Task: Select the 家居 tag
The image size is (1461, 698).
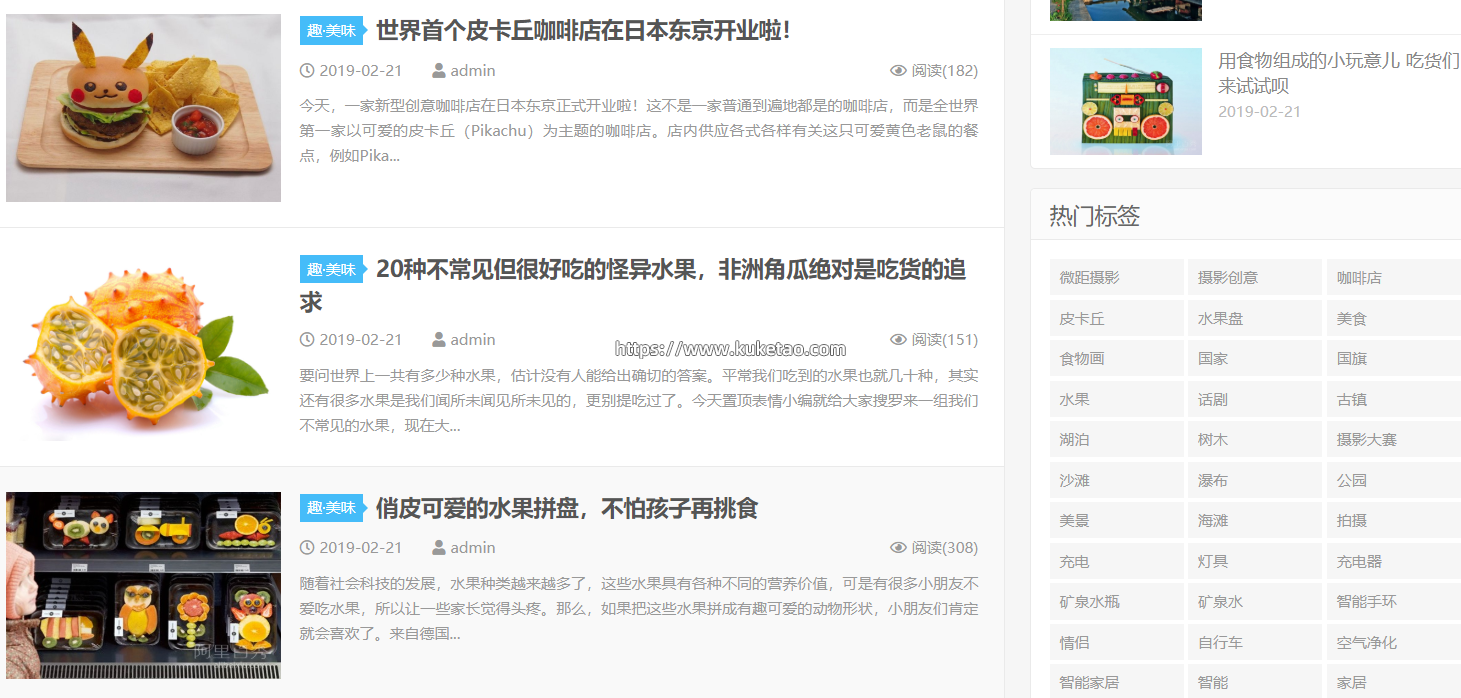Action: (x=1394, y=682)
